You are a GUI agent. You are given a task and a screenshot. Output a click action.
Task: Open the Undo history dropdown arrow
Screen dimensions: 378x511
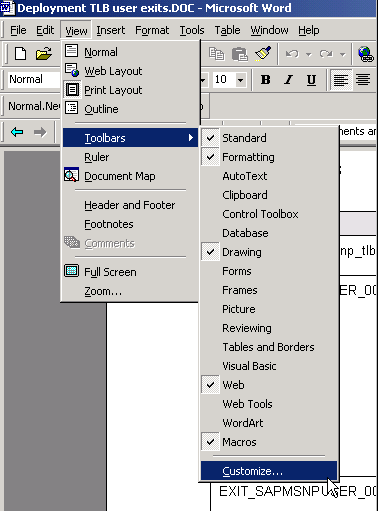click(x=309, y=54)
